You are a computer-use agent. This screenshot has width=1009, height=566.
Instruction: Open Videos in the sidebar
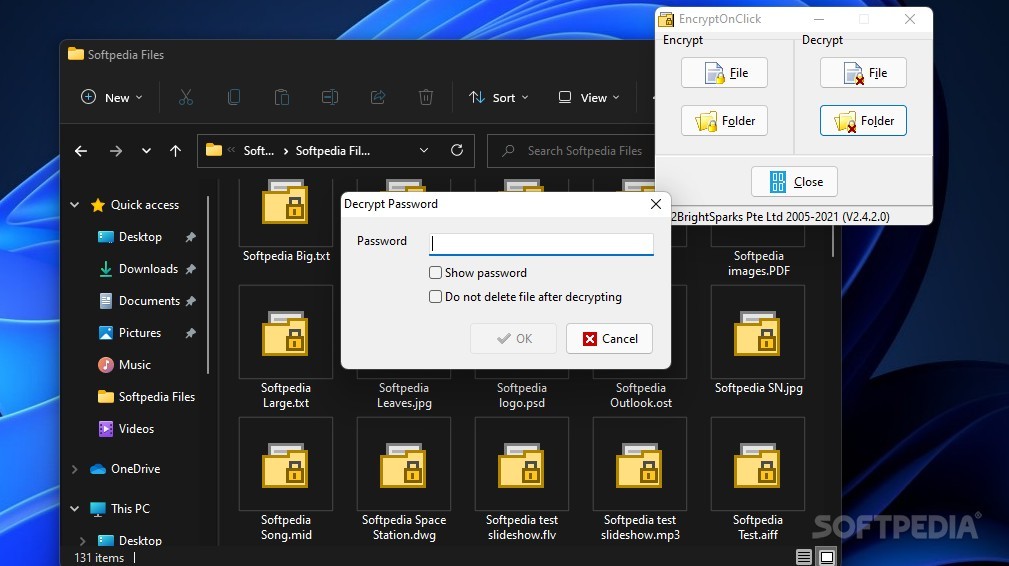pyautogui.click(x=135, y=428)
